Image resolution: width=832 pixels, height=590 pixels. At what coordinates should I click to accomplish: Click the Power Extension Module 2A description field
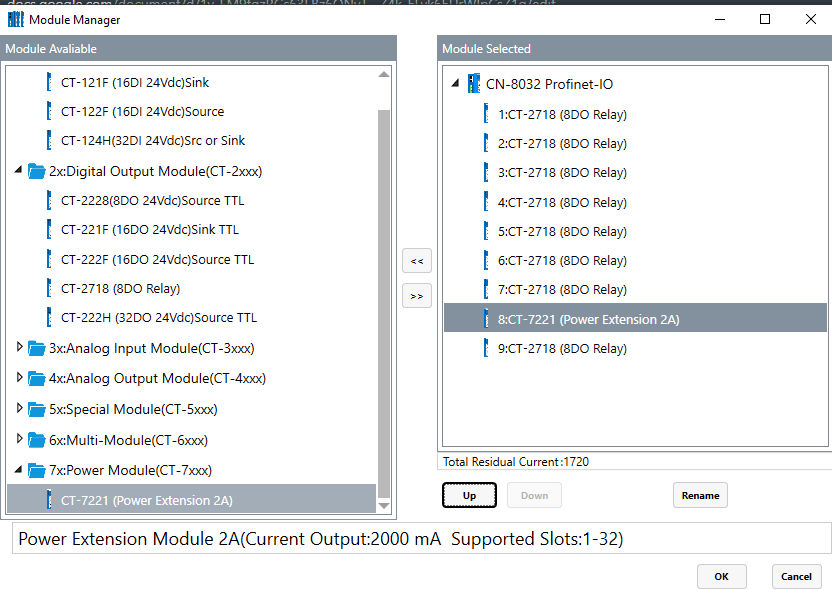click(x=421, y=539)
